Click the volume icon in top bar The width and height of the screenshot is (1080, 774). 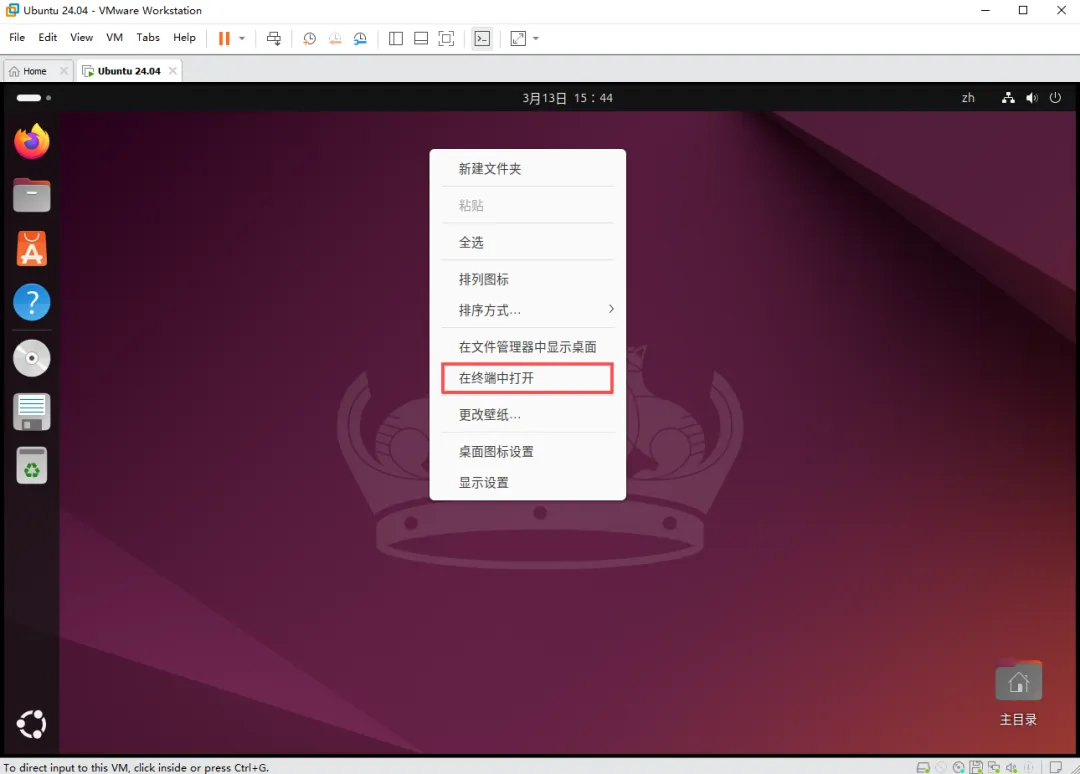tap(1032, 98)
